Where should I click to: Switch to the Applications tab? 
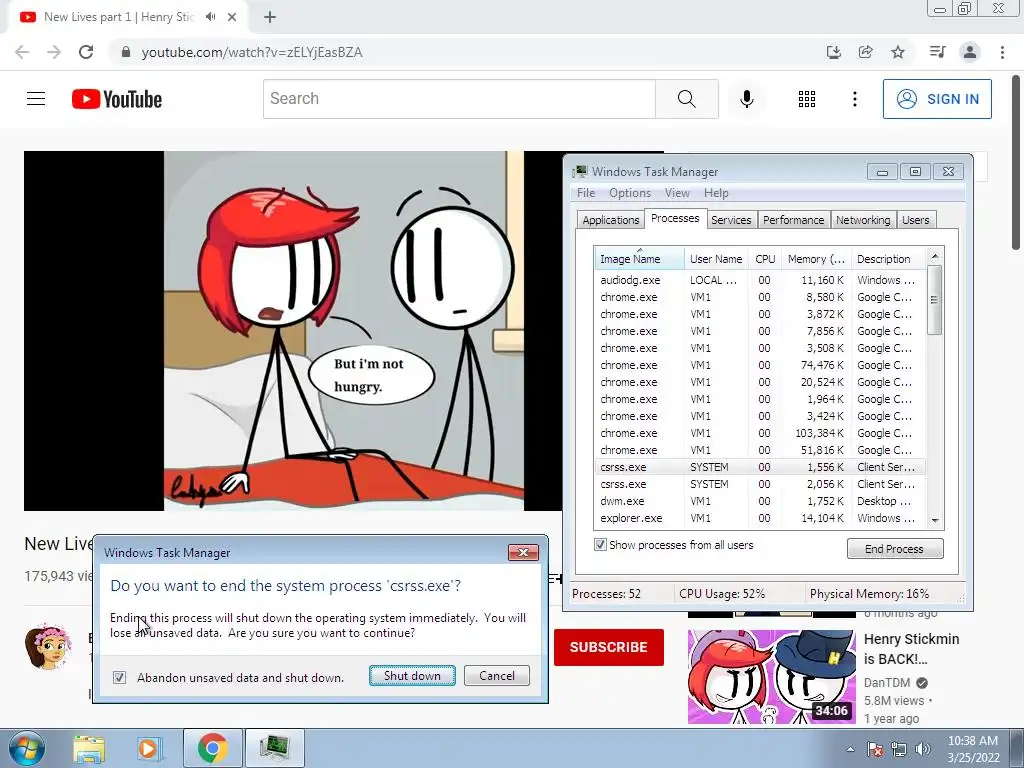click(x=611, y=220)
